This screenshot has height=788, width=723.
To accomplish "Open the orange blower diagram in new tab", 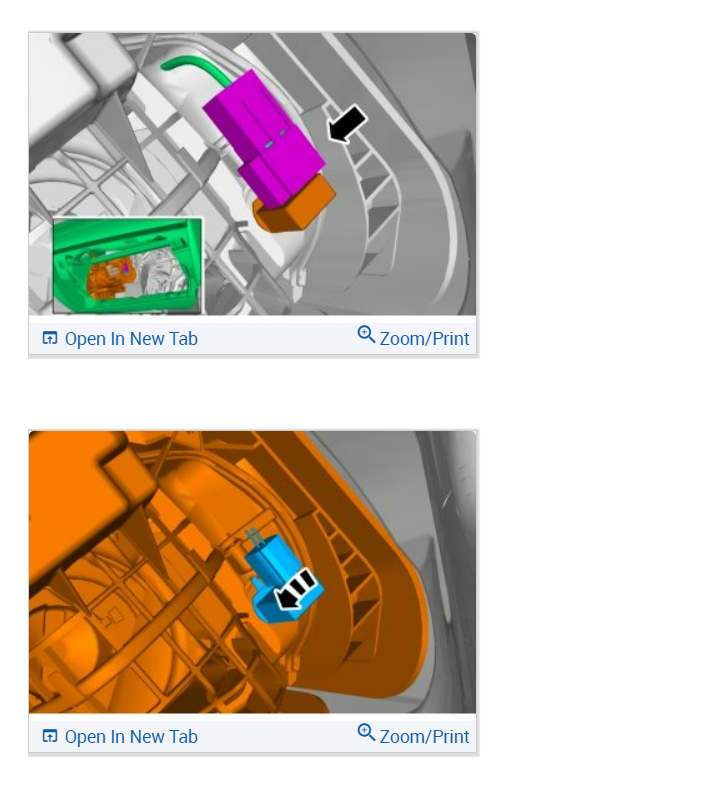I will 131,737.
